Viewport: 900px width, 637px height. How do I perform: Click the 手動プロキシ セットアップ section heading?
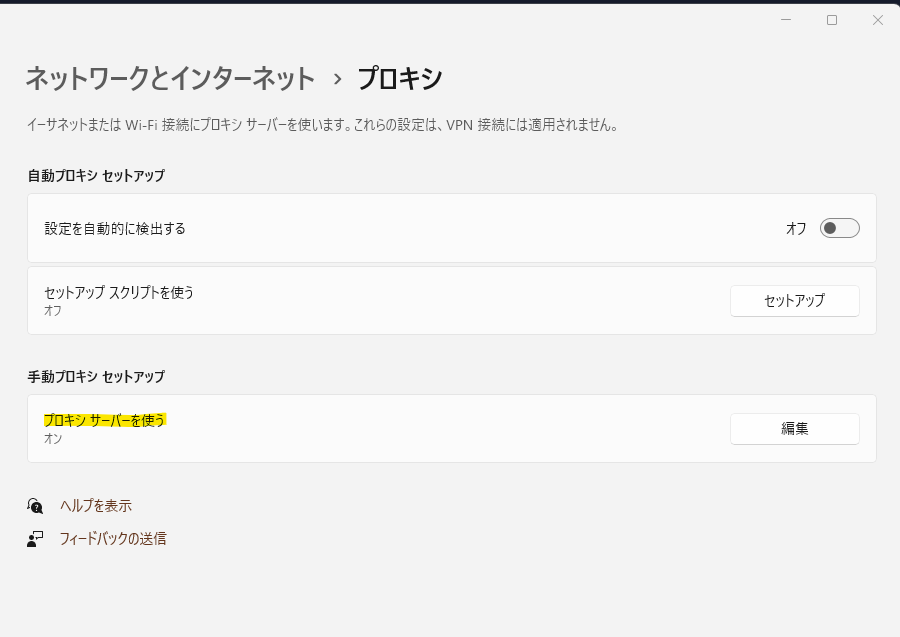pyautogui.click(x=96, y=377)
